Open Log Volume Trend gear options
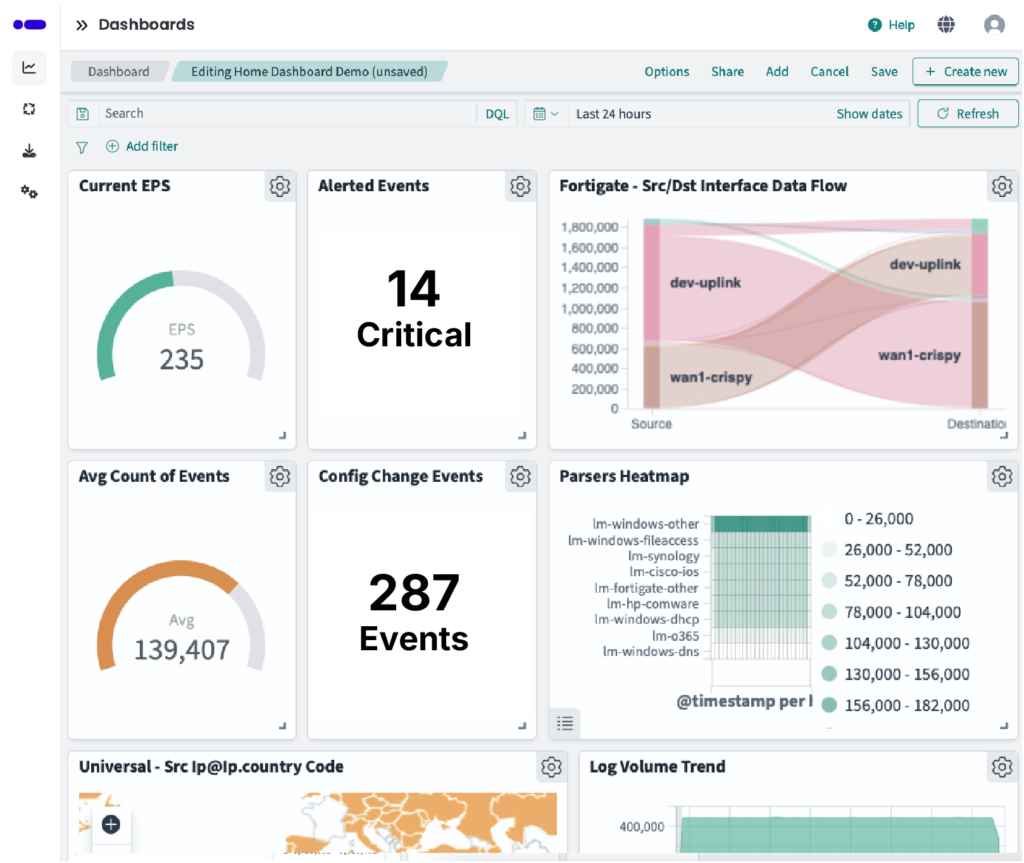The height and width of the screenshot is (863, 1024). tap(1002, 767)
